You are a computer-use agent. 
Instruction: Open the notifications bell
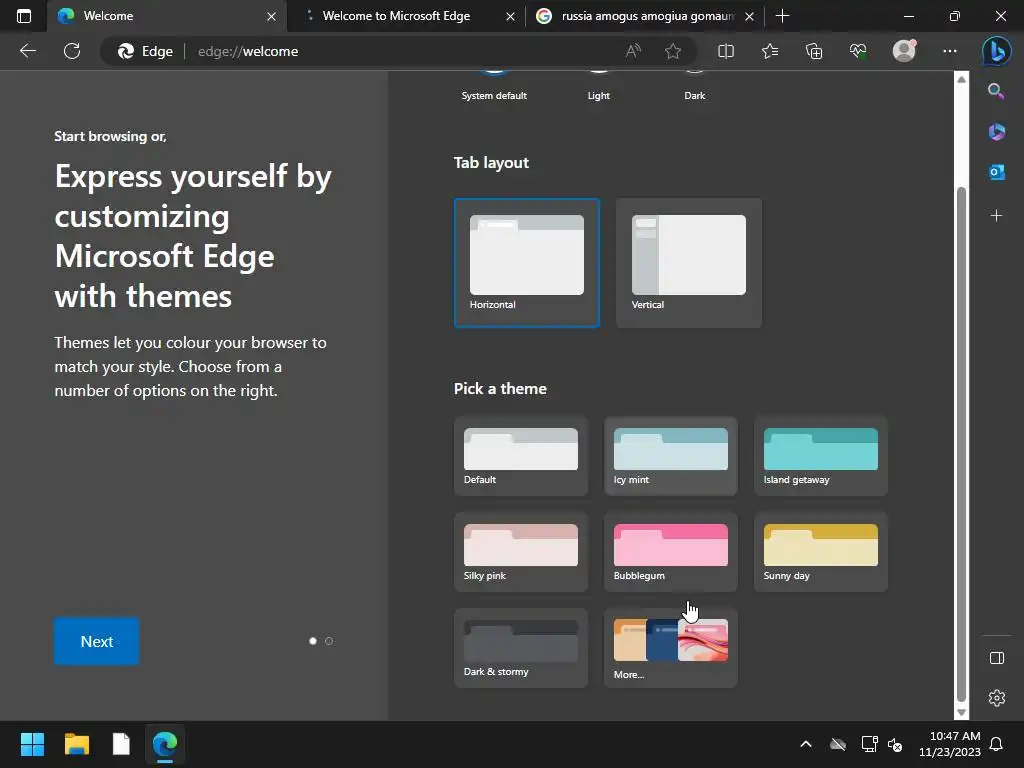pyautogui.click(x=996, y=744)
